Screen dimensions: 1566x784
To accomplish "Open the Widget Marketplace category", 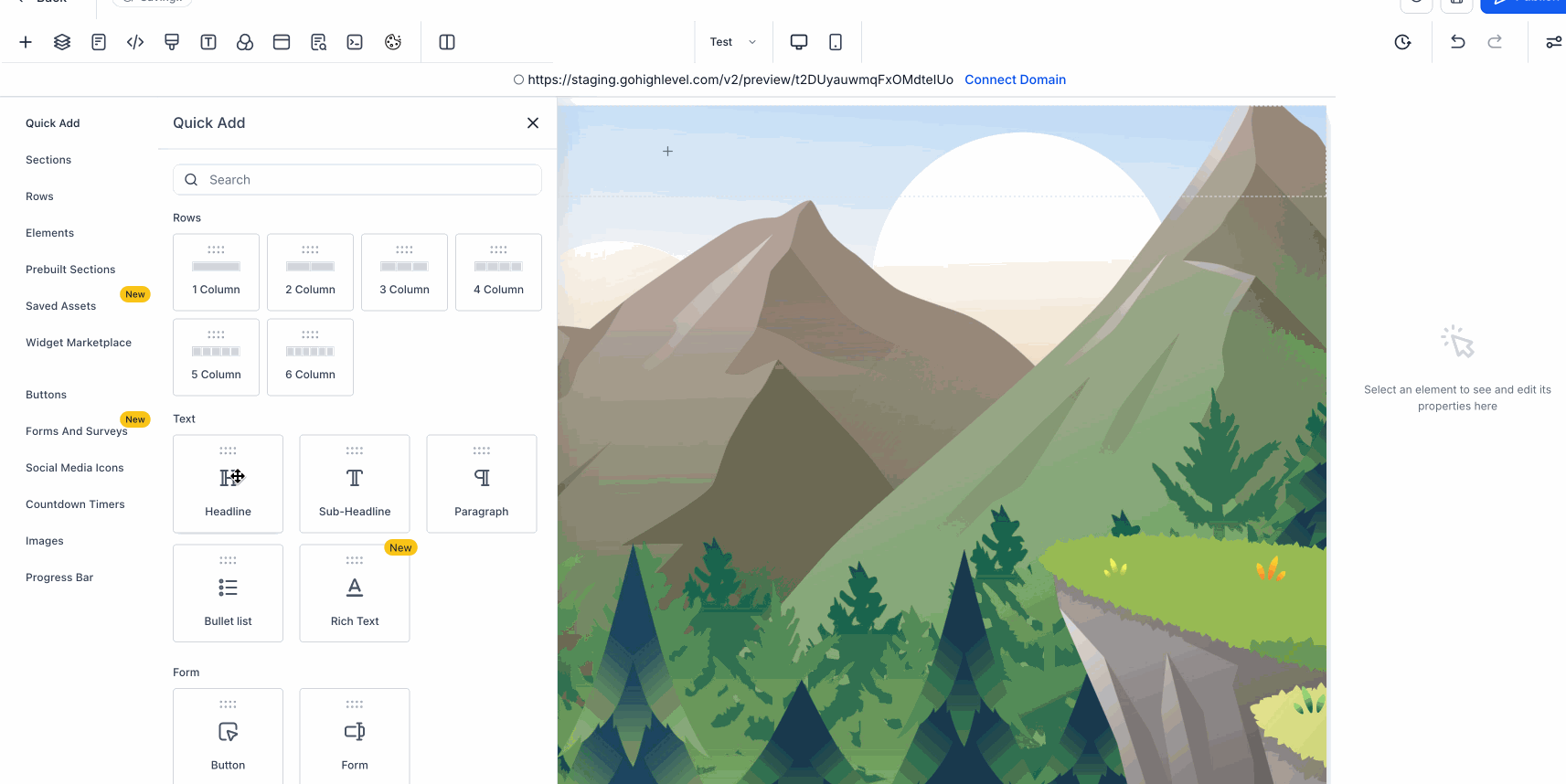I will [x=79, y=343].
